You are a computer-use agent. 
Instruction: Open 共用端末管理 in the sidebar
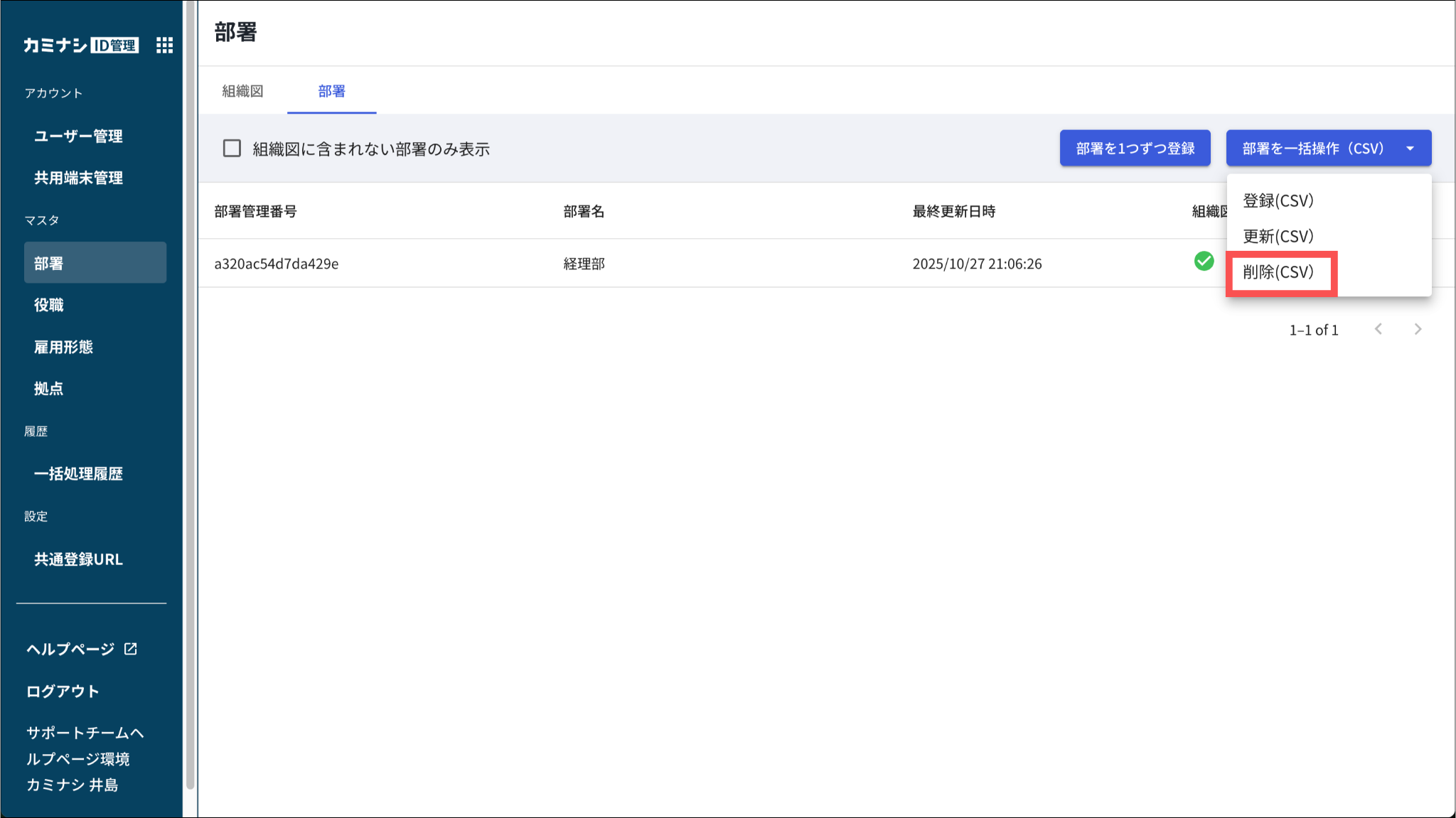tap(78, 178)
